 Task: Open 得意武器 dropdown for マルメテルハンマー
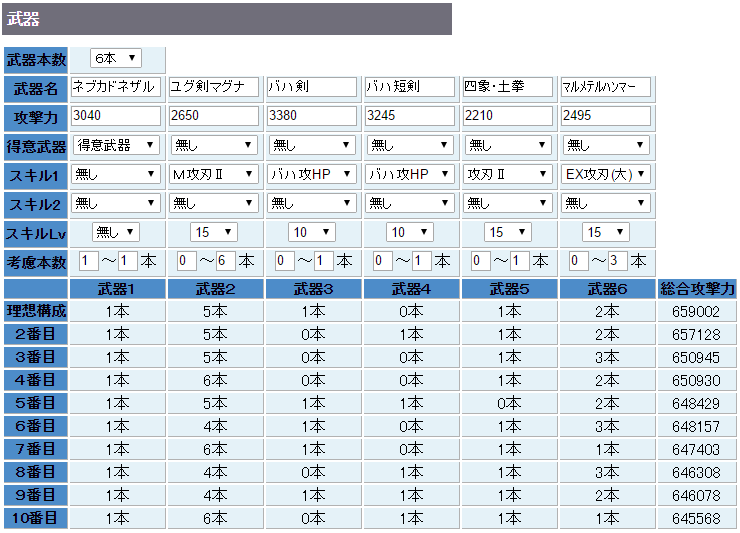606,145
